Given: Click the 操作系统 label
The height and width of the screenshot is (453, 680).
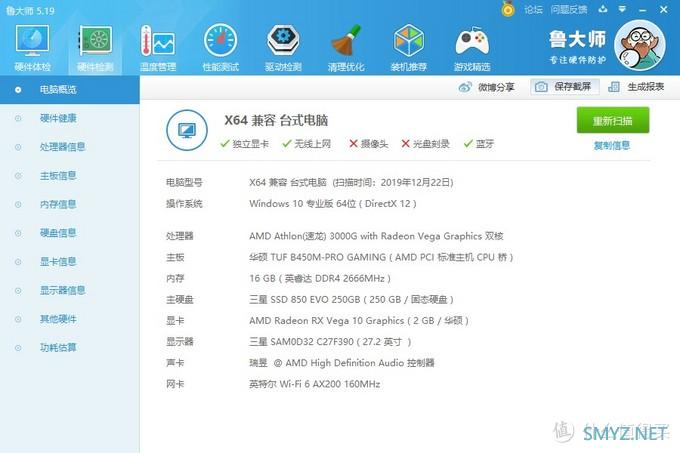Looking at the screenshot, I should tap(184, 204).
